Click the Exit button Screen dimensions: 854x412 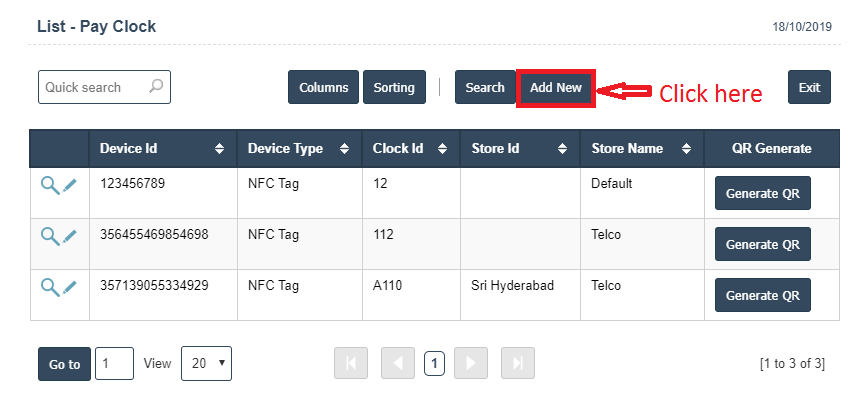click(x=809, y=88)
